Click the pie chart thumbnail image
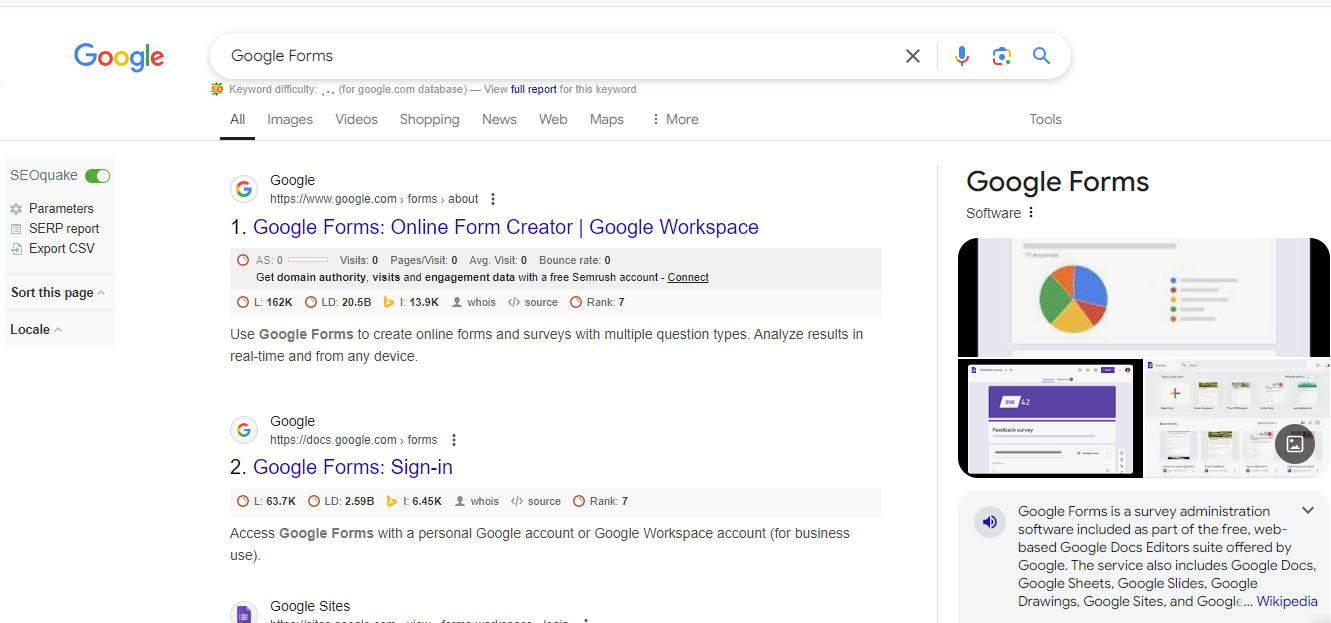The width and height of the screenshot is (1331, 623). click(1143, 297)
